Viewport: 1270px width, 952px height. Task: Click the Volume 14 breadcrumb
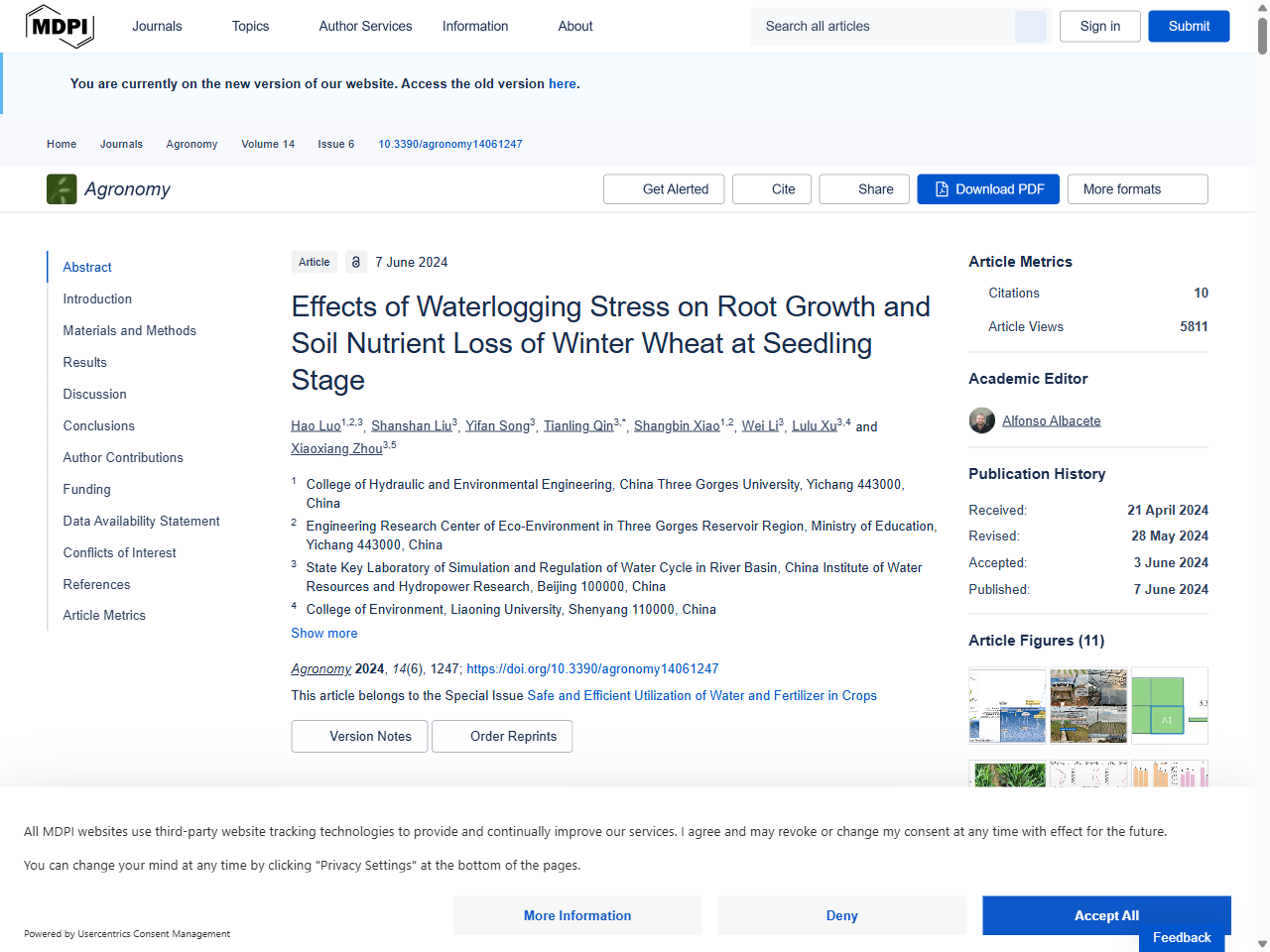pyautogui.click(x=268, y=144)
